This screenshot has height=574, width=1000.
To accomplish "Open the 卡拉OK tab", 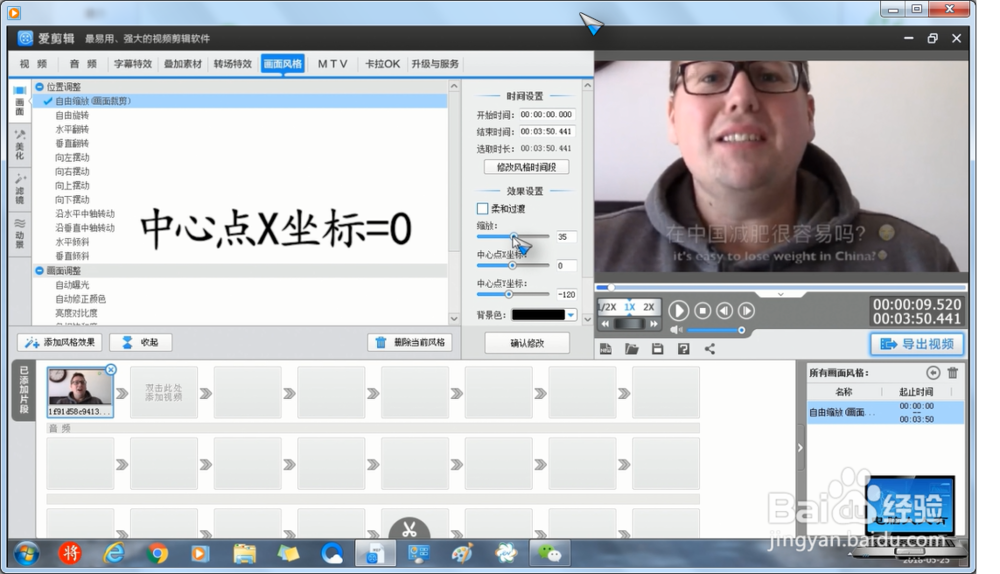I will pyautogui.click(x=382, y=64).
